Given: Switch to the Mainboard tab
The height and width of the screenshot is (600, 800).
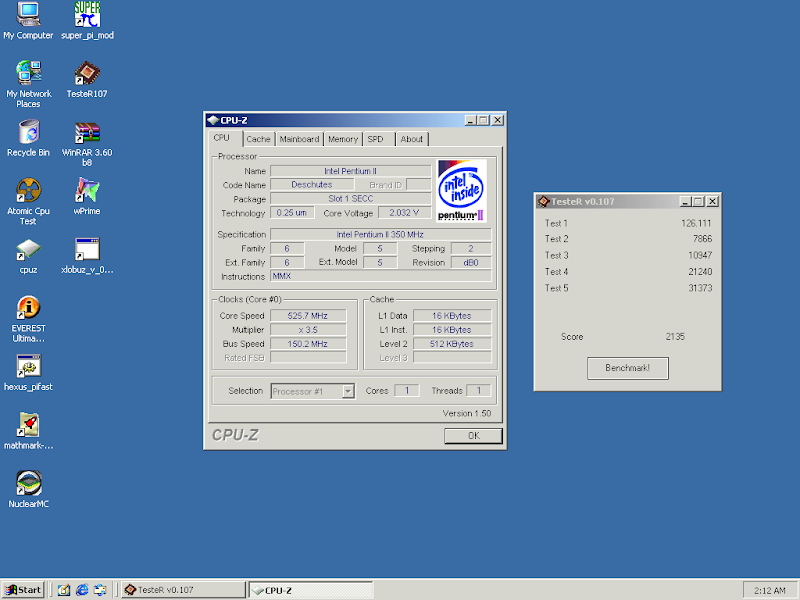Looking at the screenshot, I should click(299, 139).
